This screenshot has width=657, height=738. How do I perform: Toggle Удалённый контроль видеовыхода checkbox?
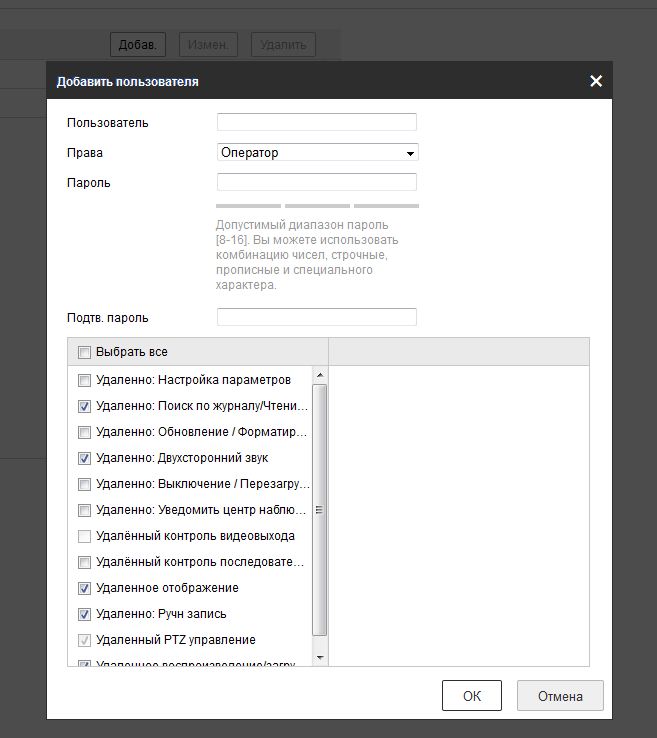84,536
